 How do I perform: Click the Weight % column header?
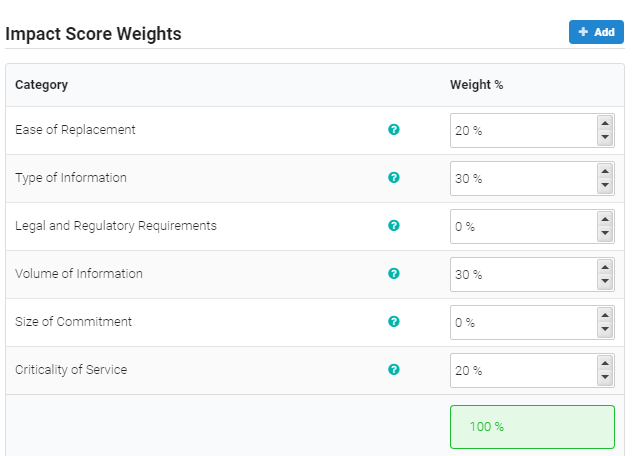point(477,85)
